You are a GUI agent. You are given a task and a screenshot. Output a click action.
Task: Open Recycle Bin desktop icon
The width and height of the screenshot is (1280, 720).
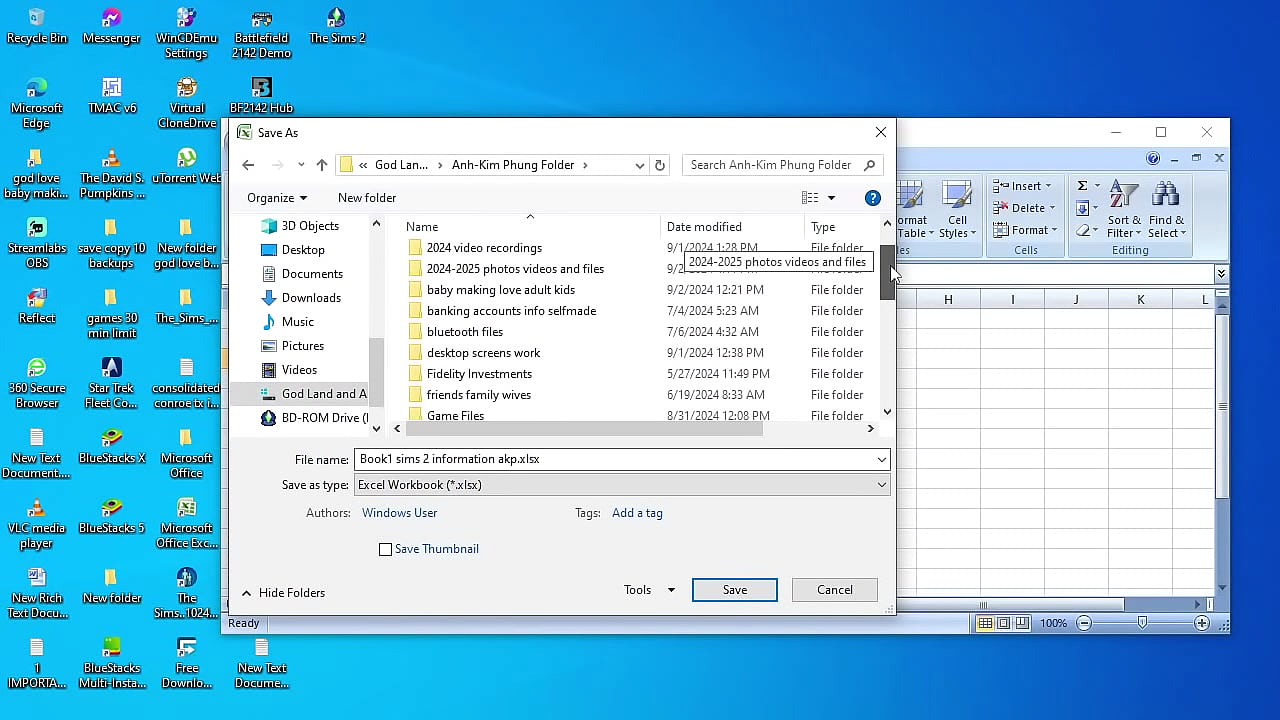tap(37, 27)
